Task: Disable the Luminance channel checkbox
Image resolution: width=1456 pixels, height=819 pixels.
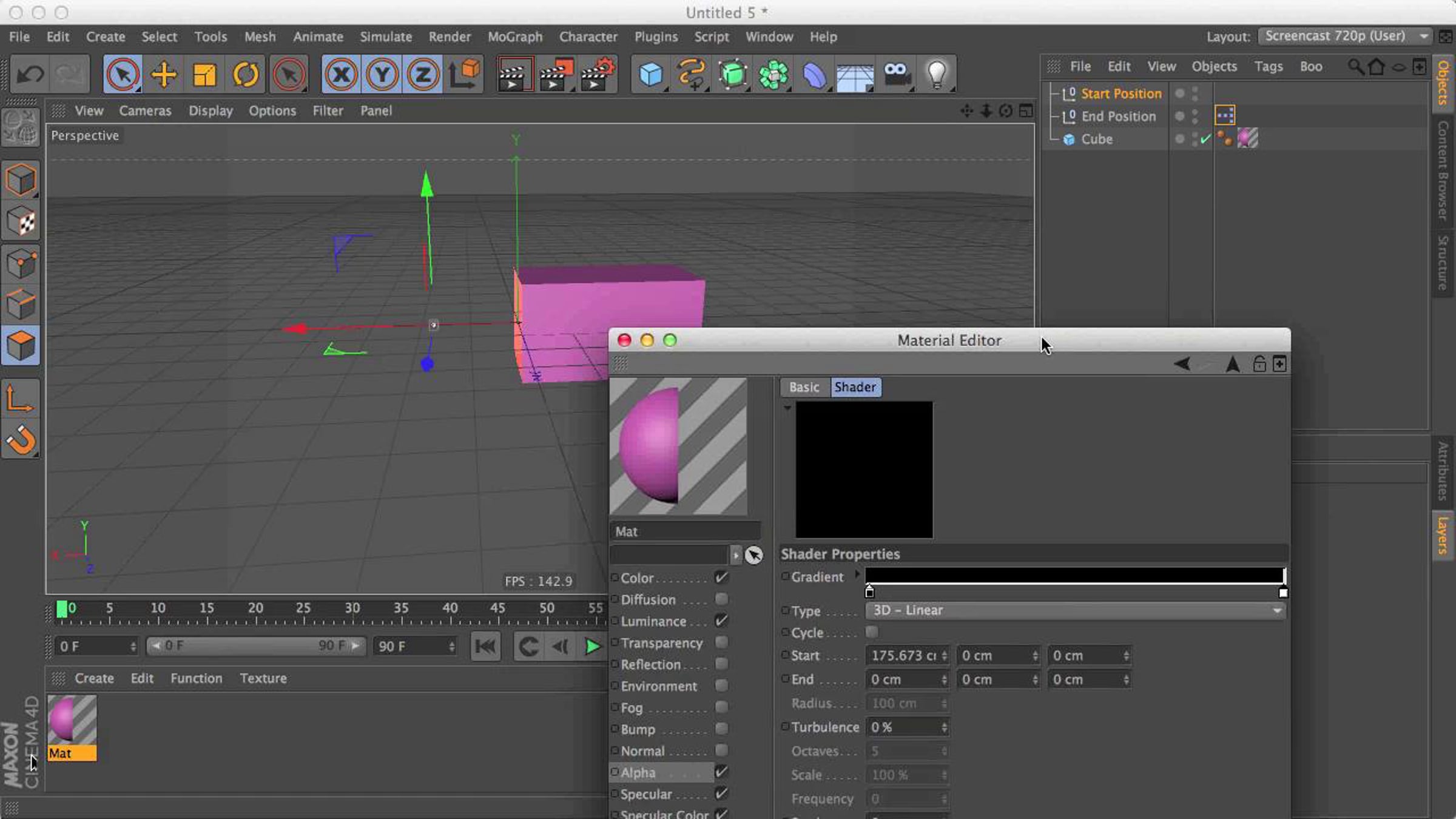Action: pyautogui.click(x=721, y=621)
